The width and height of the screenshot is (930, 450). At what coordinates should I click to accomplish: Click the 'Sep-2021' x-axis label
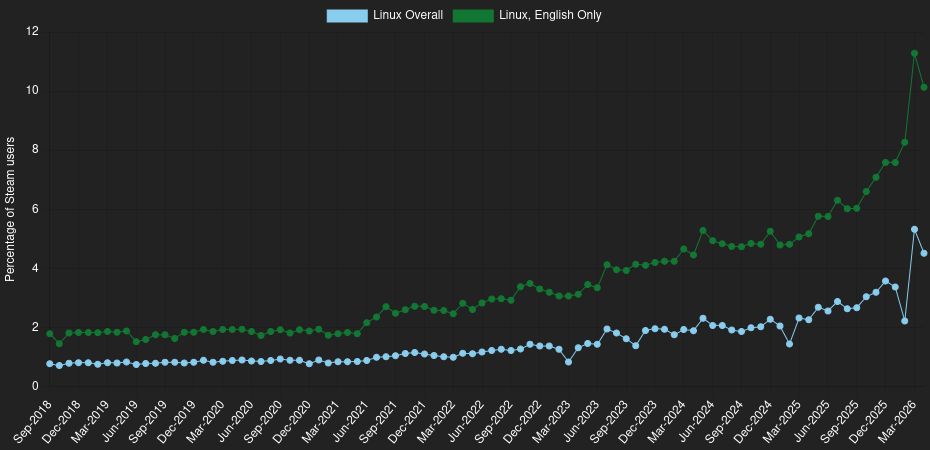(x=378, y=420)
